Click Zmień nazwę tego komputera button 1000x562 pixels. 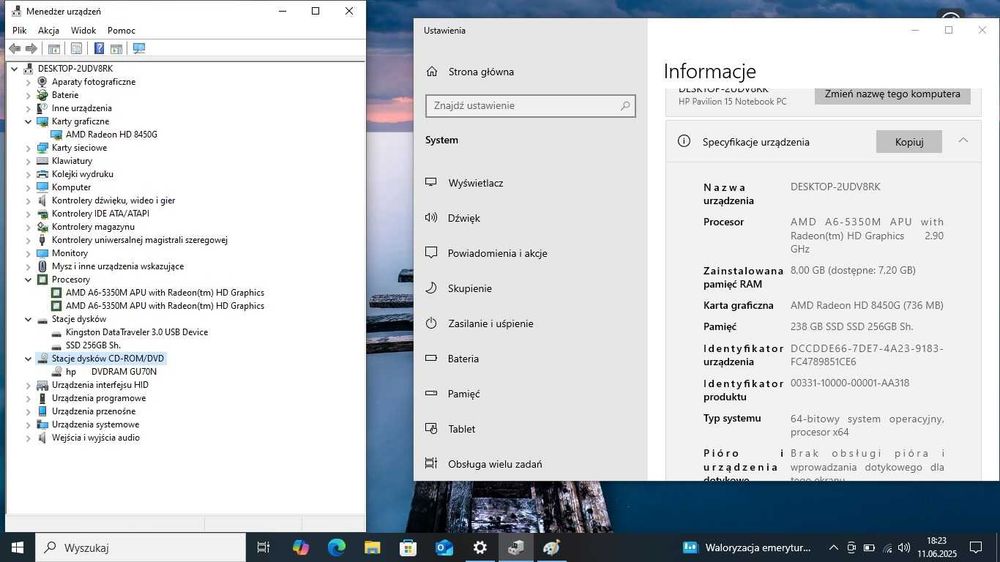tap(892, 95)
